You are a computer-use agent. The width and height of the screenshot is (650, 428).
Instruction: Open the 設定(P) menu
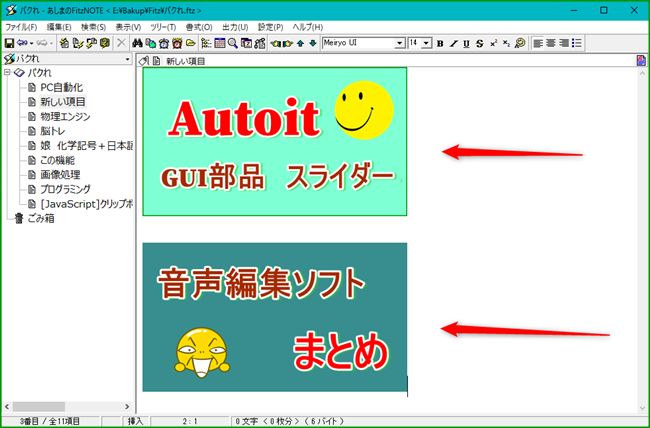click(270, 27)
